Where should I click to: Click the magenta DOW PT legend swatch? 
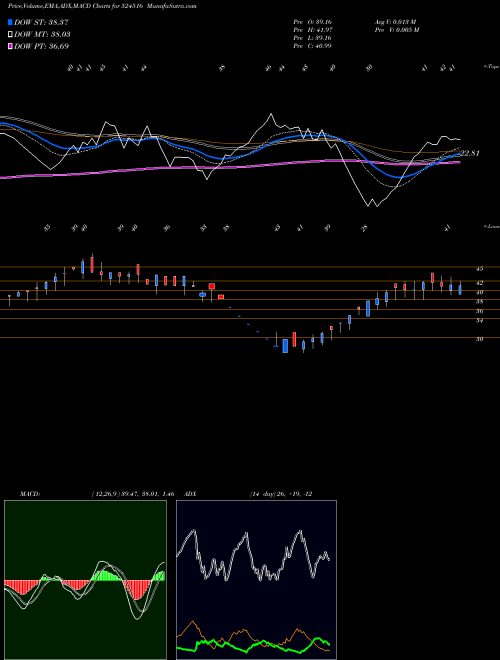pyautogui.click(x=10, y=46)
